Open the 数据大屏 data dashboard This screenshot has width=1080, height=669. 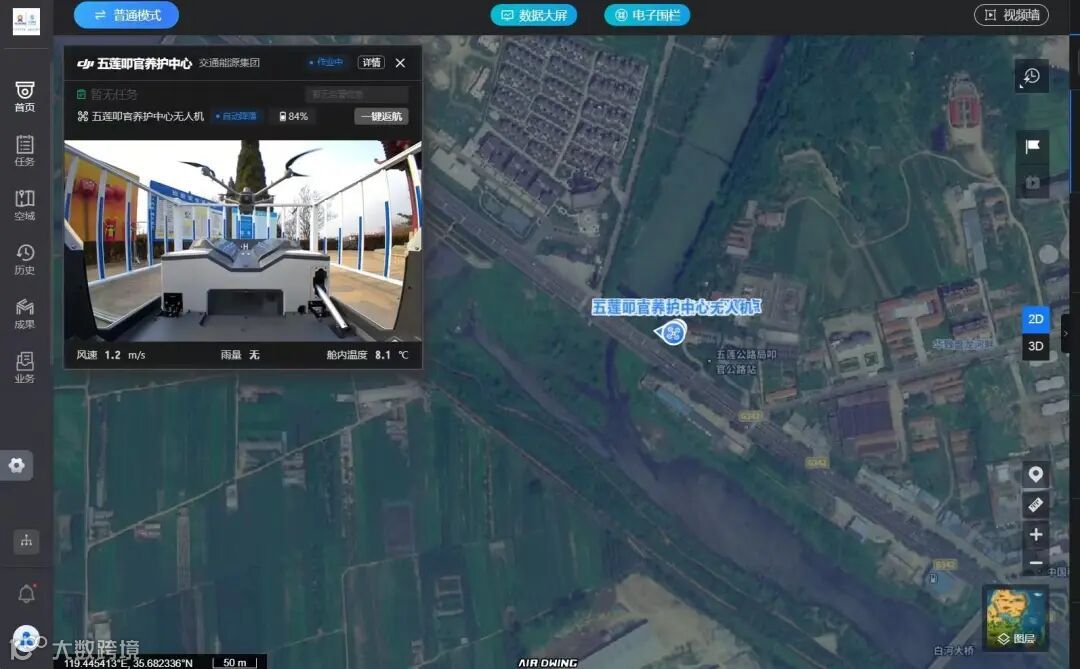534,15
